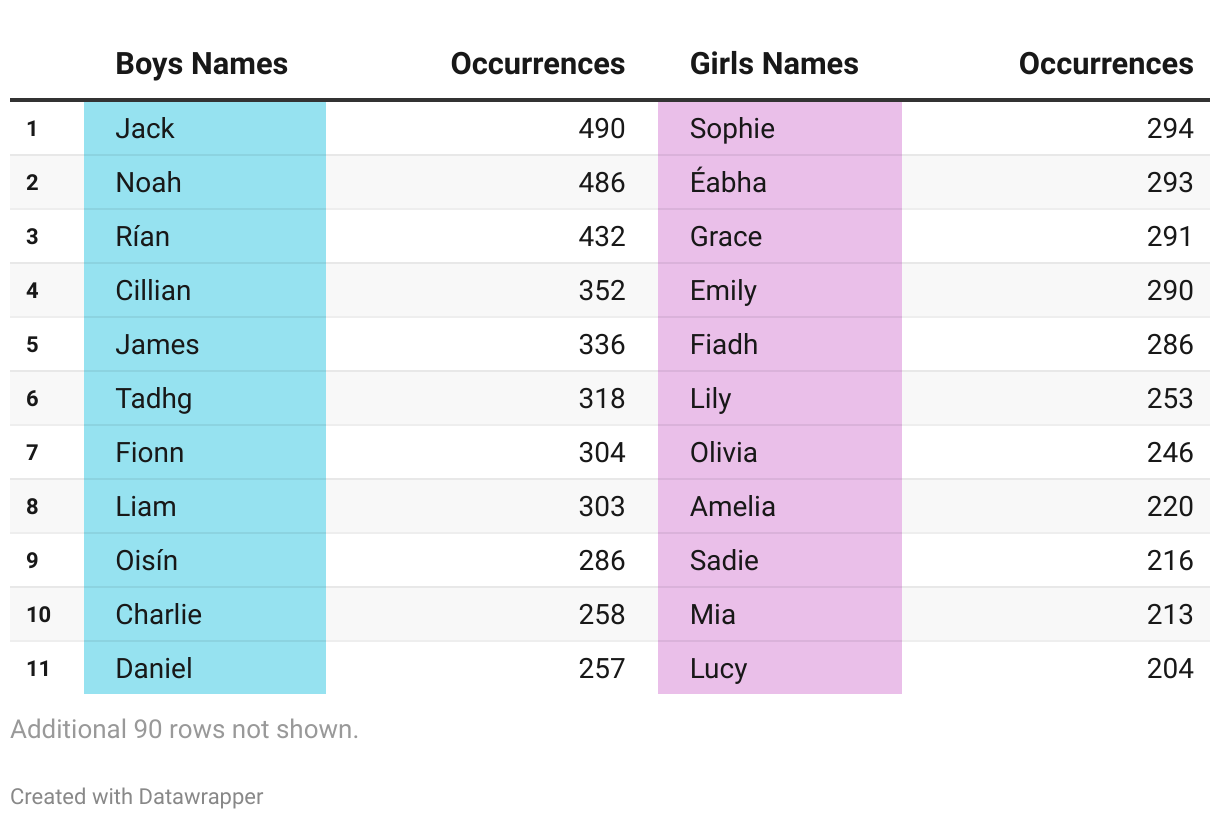Click the Girls Names column header
Screen dimensions: 1220x820
(774, 64)
